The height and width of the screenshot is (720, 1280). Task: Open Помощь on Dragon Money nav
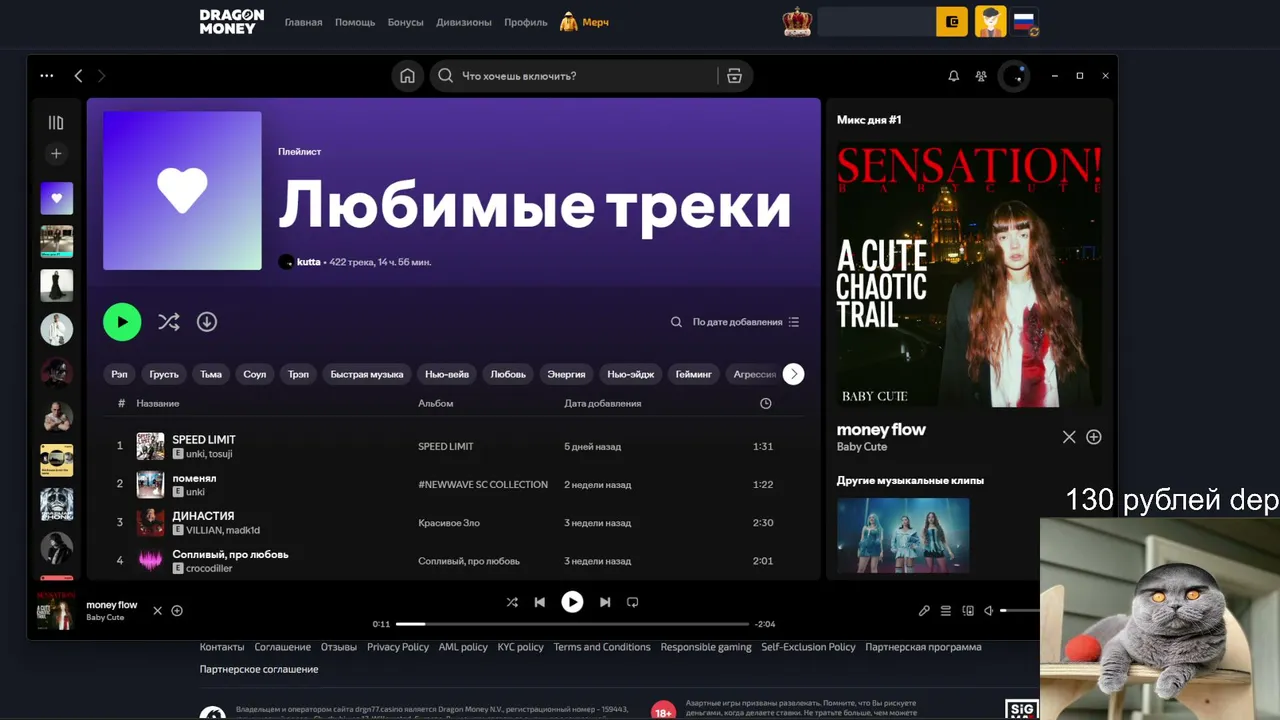pos(355,22)
